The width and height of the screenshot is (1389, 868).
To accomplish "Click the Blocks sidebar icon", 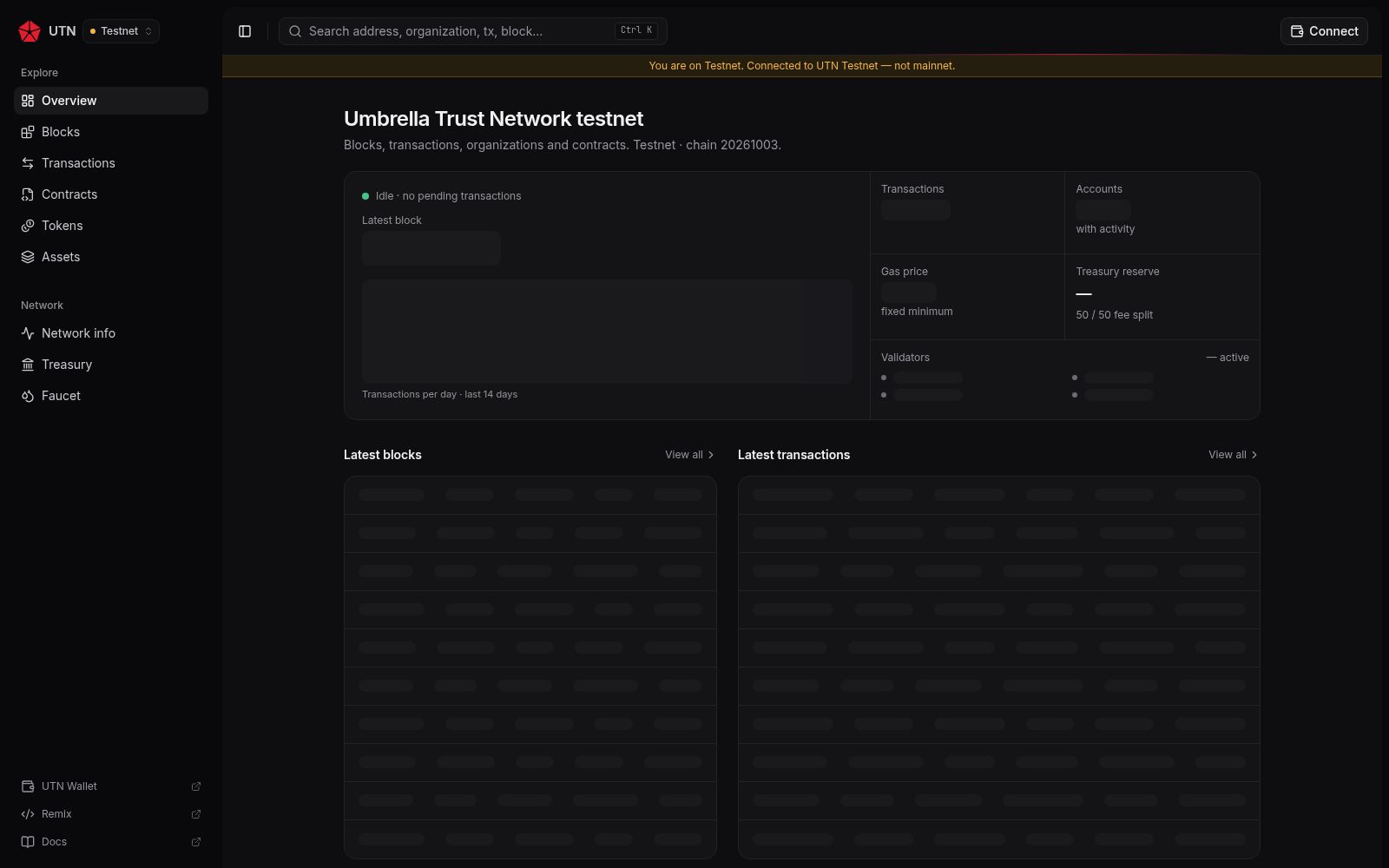I will 28,132.
